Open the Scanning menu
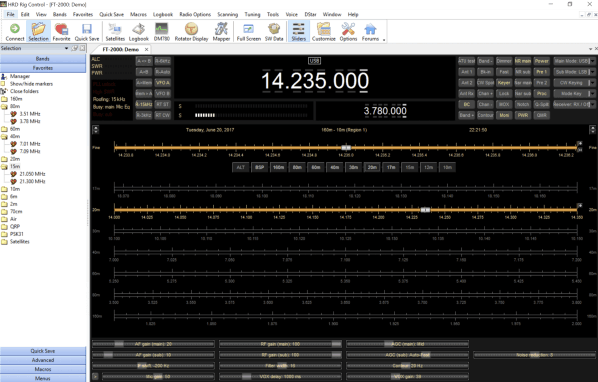The width and height of the screenshot is (598, 382). [x=227, y=14]
